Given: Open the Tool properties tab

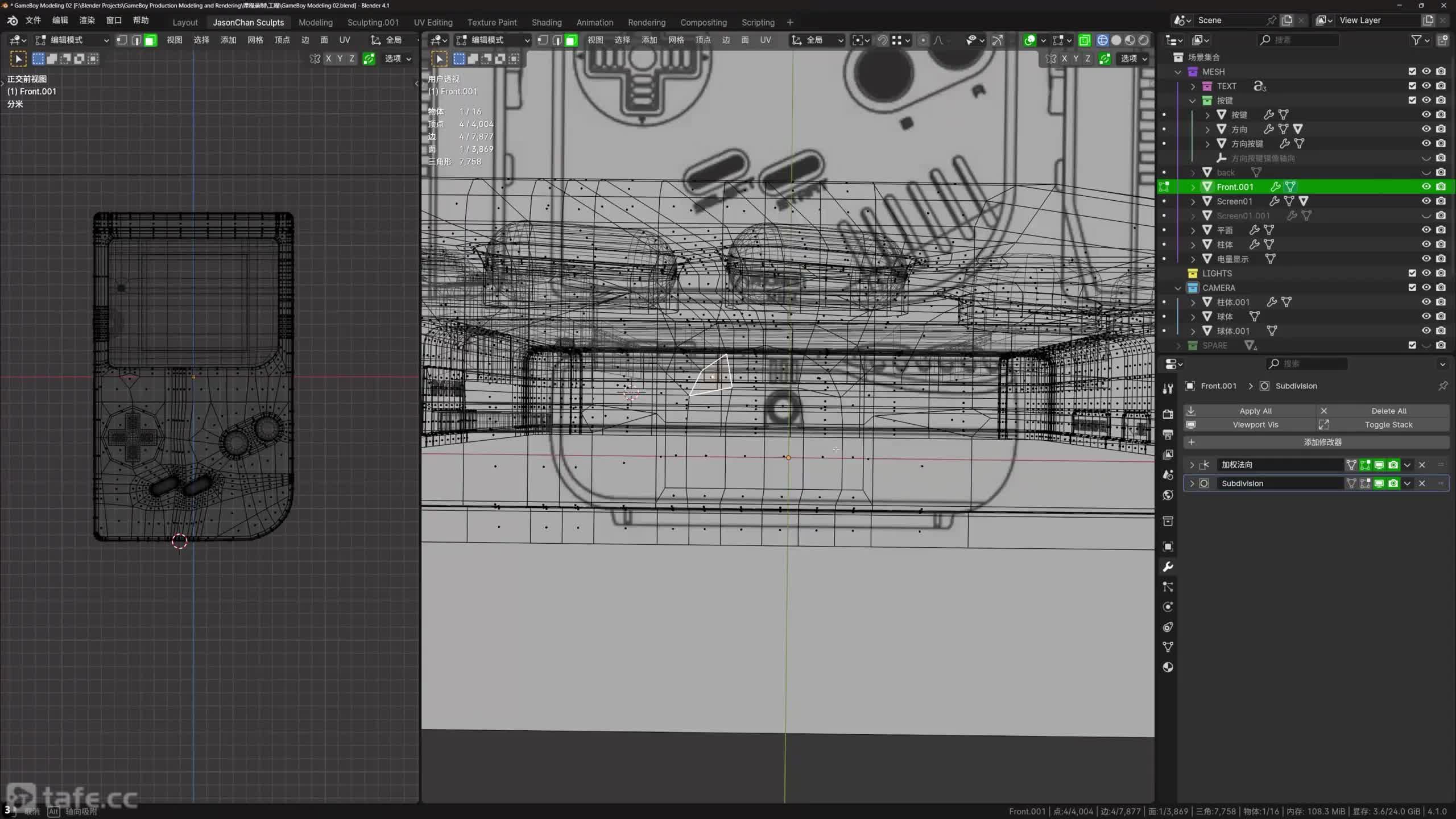Looking at the screenshot, I should [x=1168, y=388].
